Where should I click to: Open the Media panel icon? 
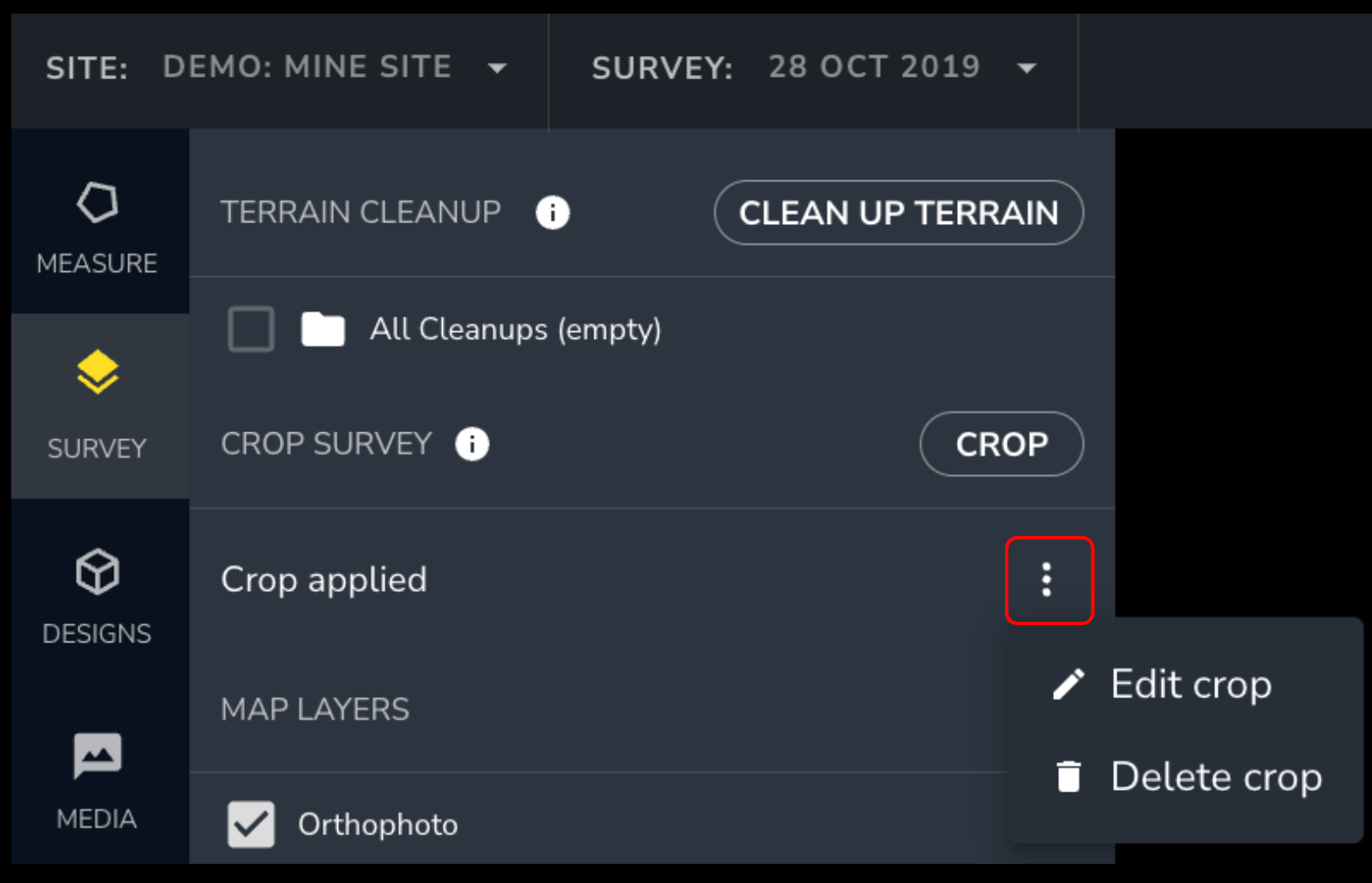(97, 756)
